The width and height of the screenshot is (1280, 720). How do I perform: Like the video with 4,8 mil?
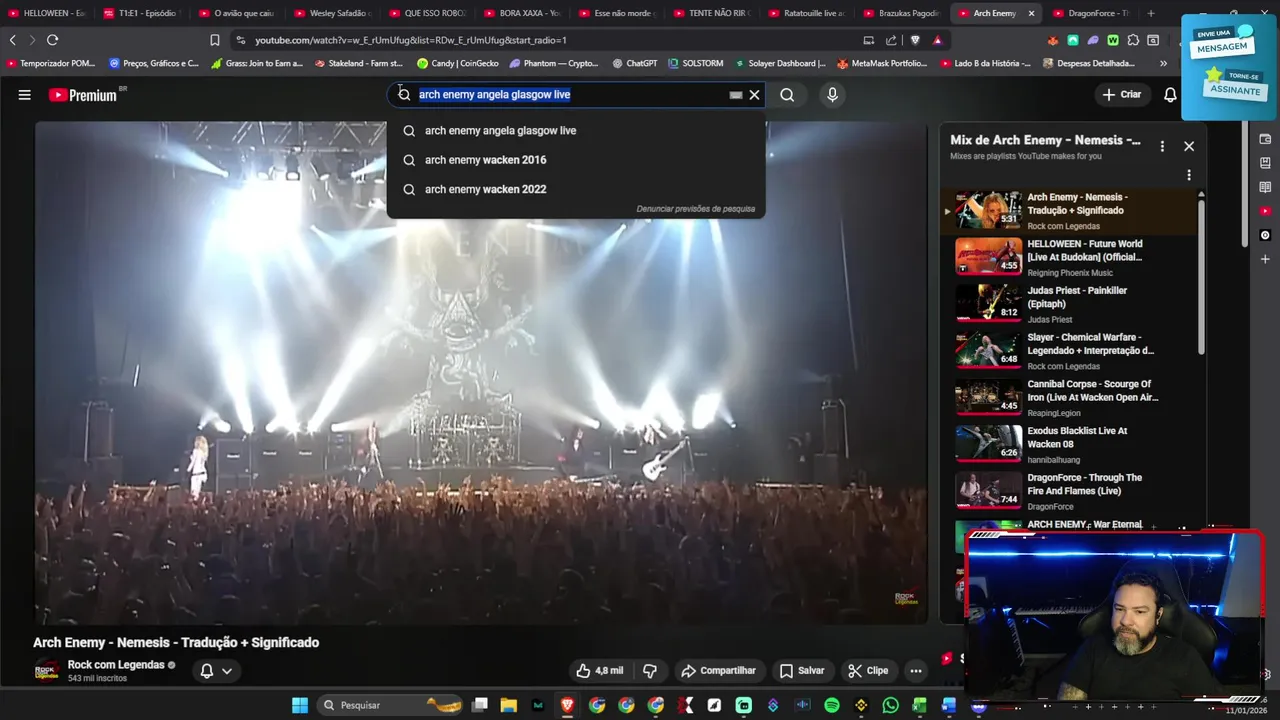click(x=599, y=671)
